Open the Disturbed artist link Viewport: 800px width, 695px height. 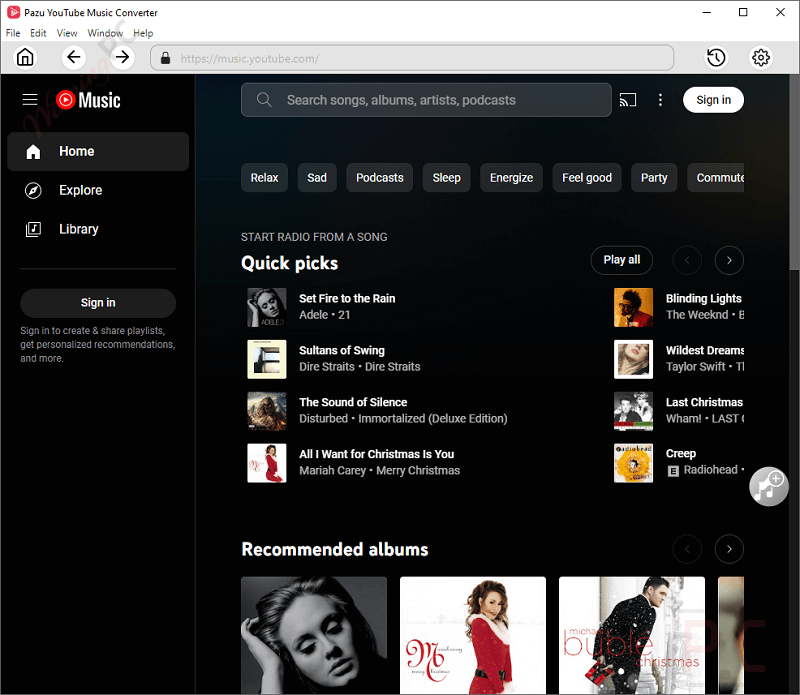[323, 419]
